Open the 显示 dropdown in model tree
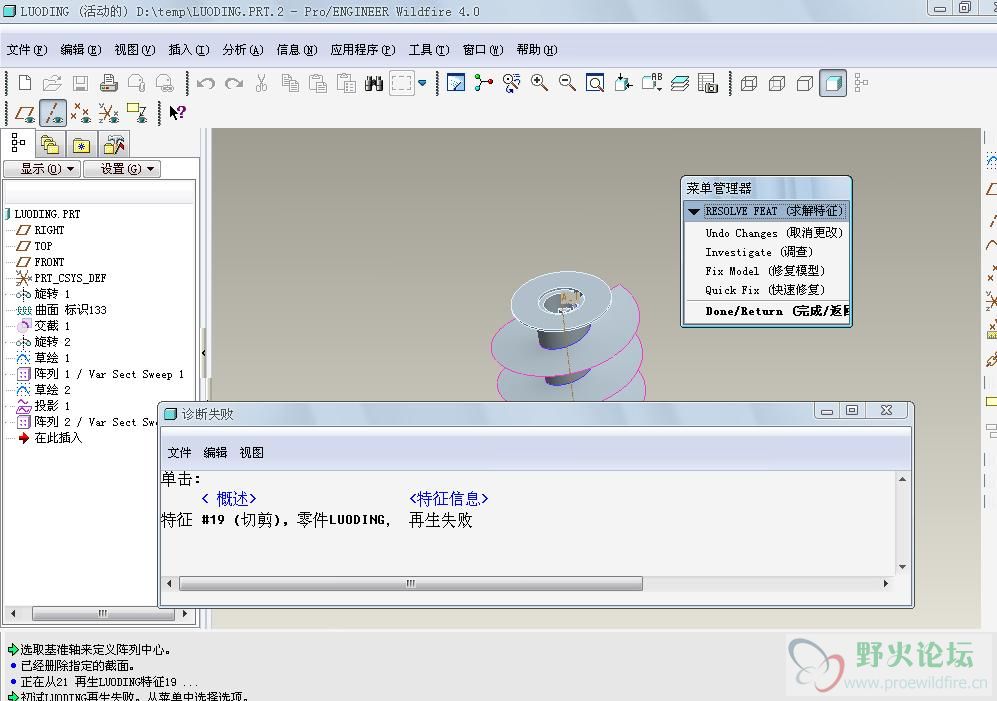 (x=42, y=169)
